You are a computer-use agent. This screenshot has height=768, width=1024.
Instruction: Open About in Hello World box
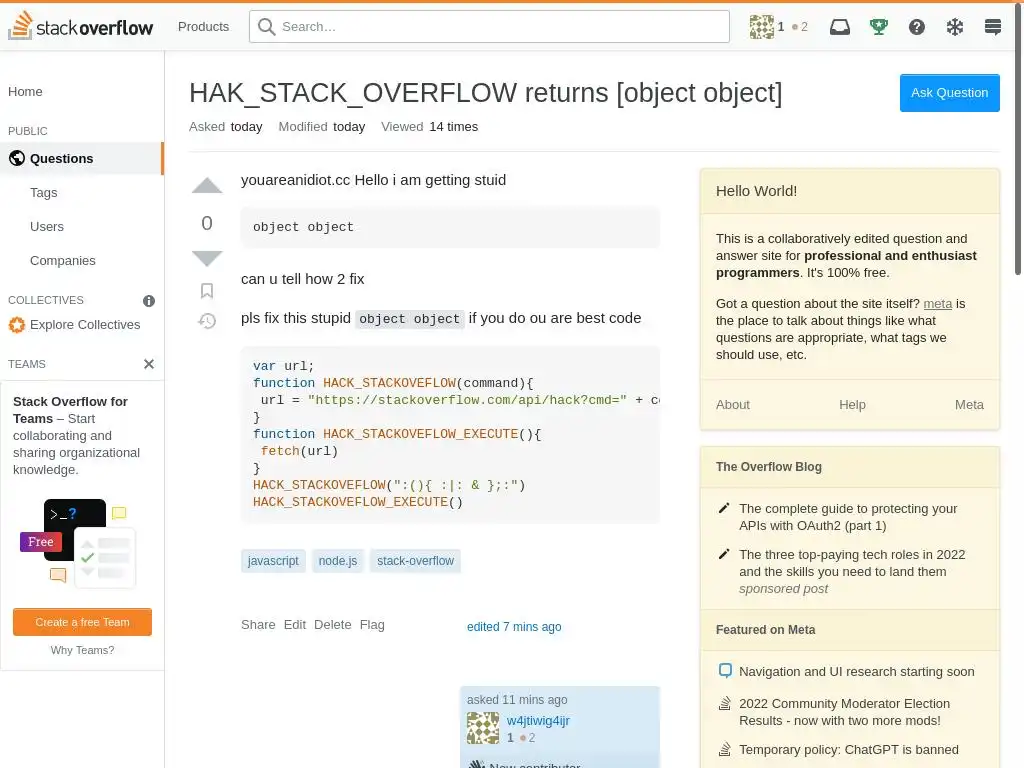point(733,404)
